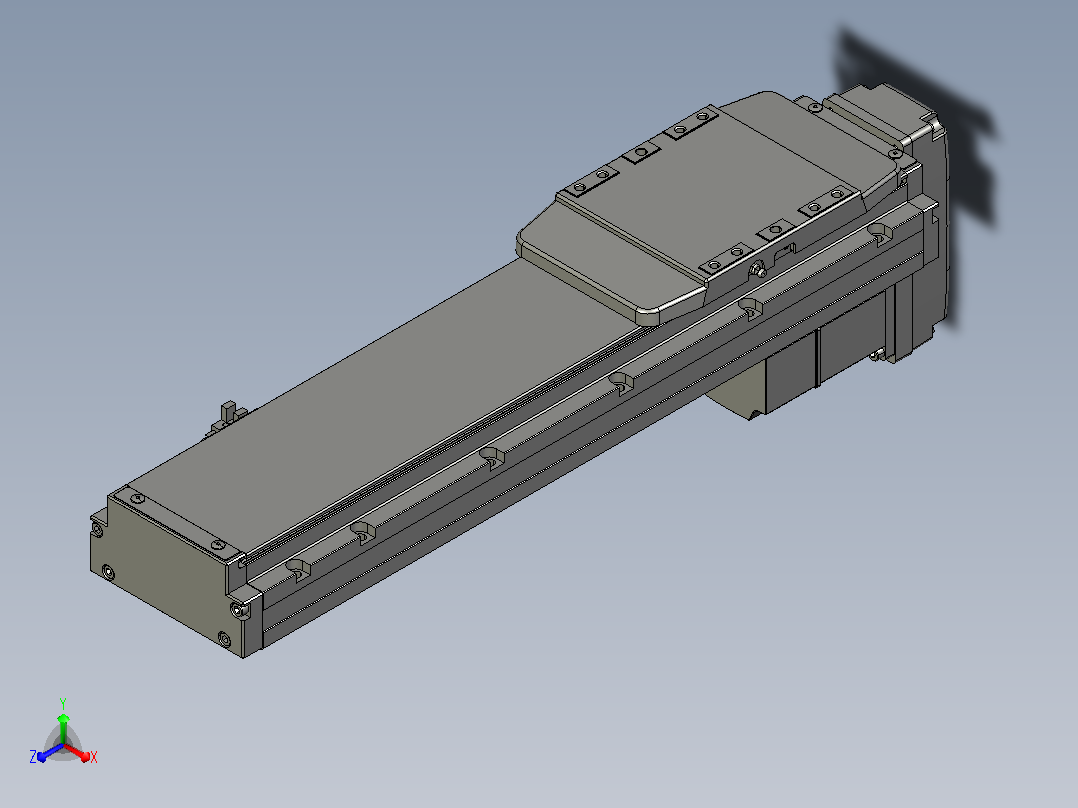Select the single-hole pad on carriage far edge
1078x808 pixels.
point(642,152)
